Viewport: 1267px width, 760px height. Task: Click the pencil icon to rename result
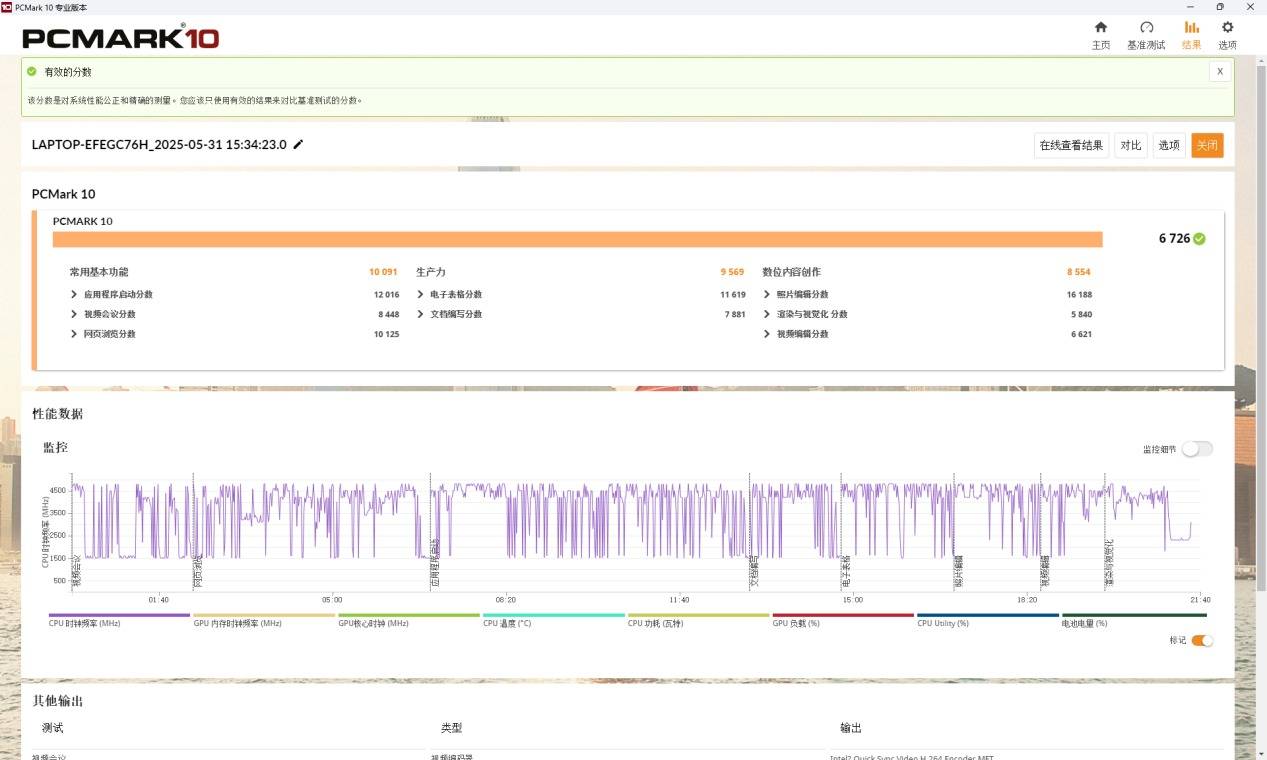(x=298, y=145)
